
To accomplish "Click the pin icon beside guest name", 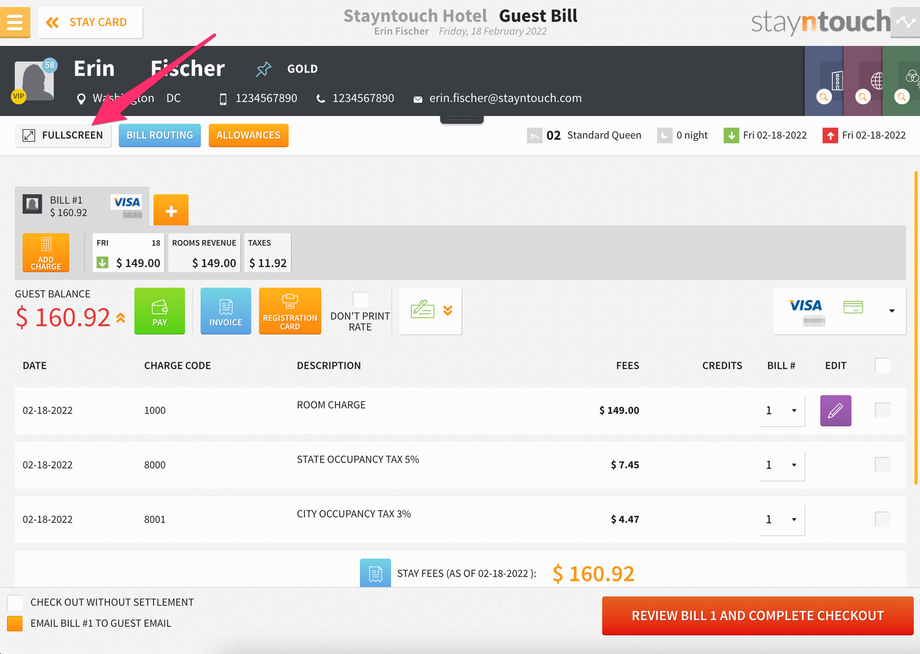I will [263, 69].
